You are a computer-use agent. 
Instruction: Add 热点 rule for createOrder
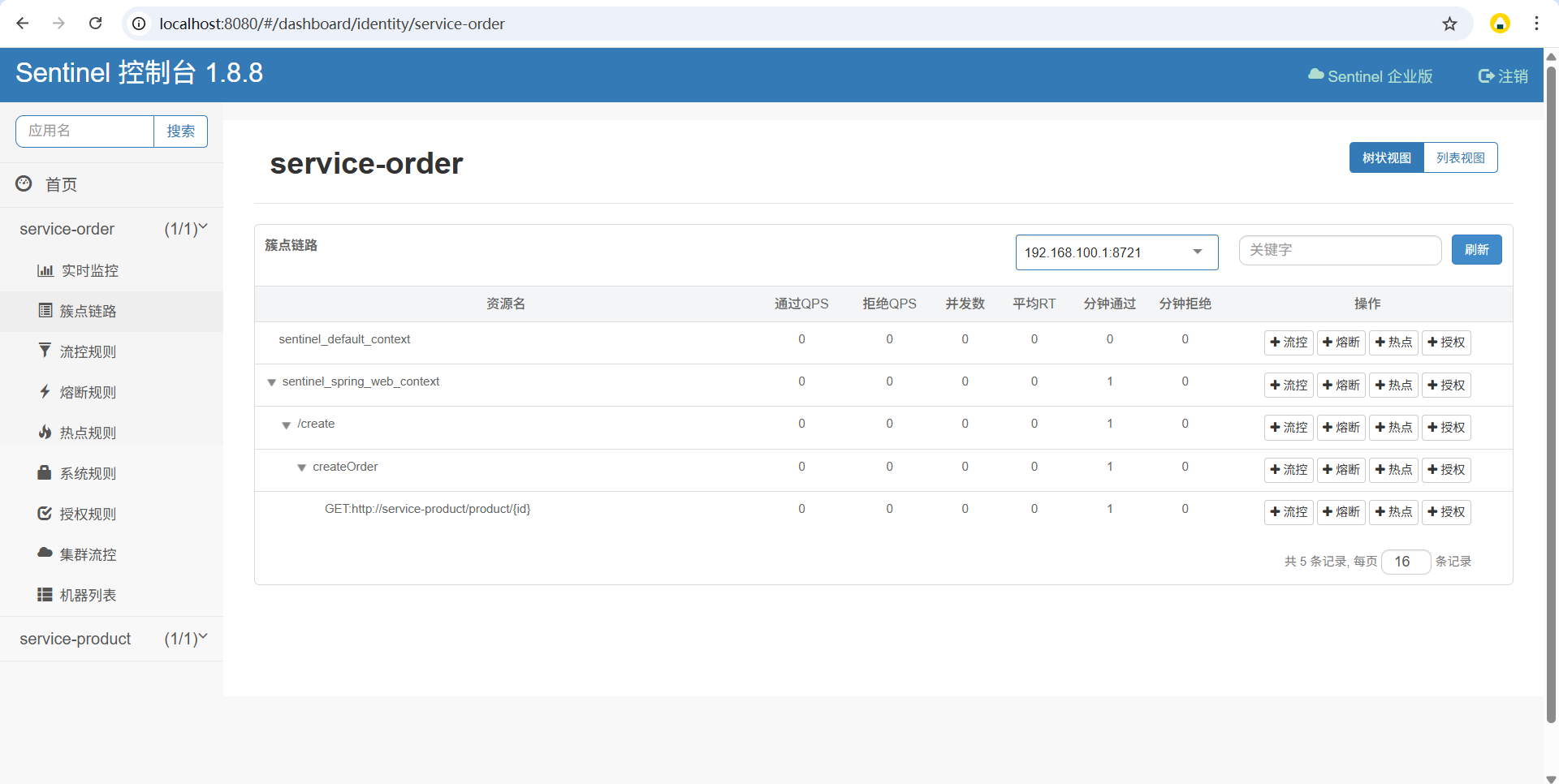(x=1393, y=470)
